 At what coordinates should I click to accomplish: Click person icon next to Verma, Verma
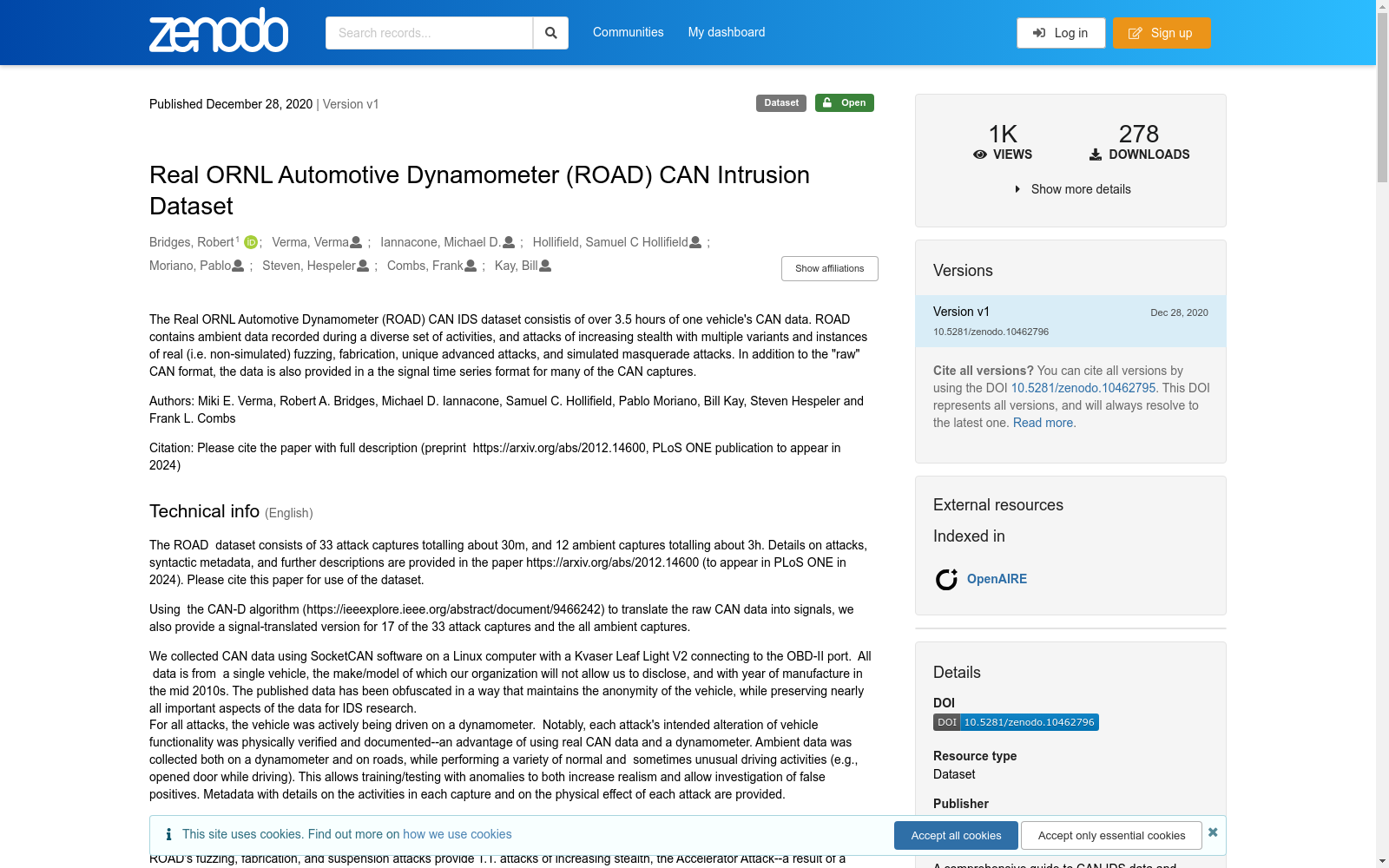tap(356, 242)
